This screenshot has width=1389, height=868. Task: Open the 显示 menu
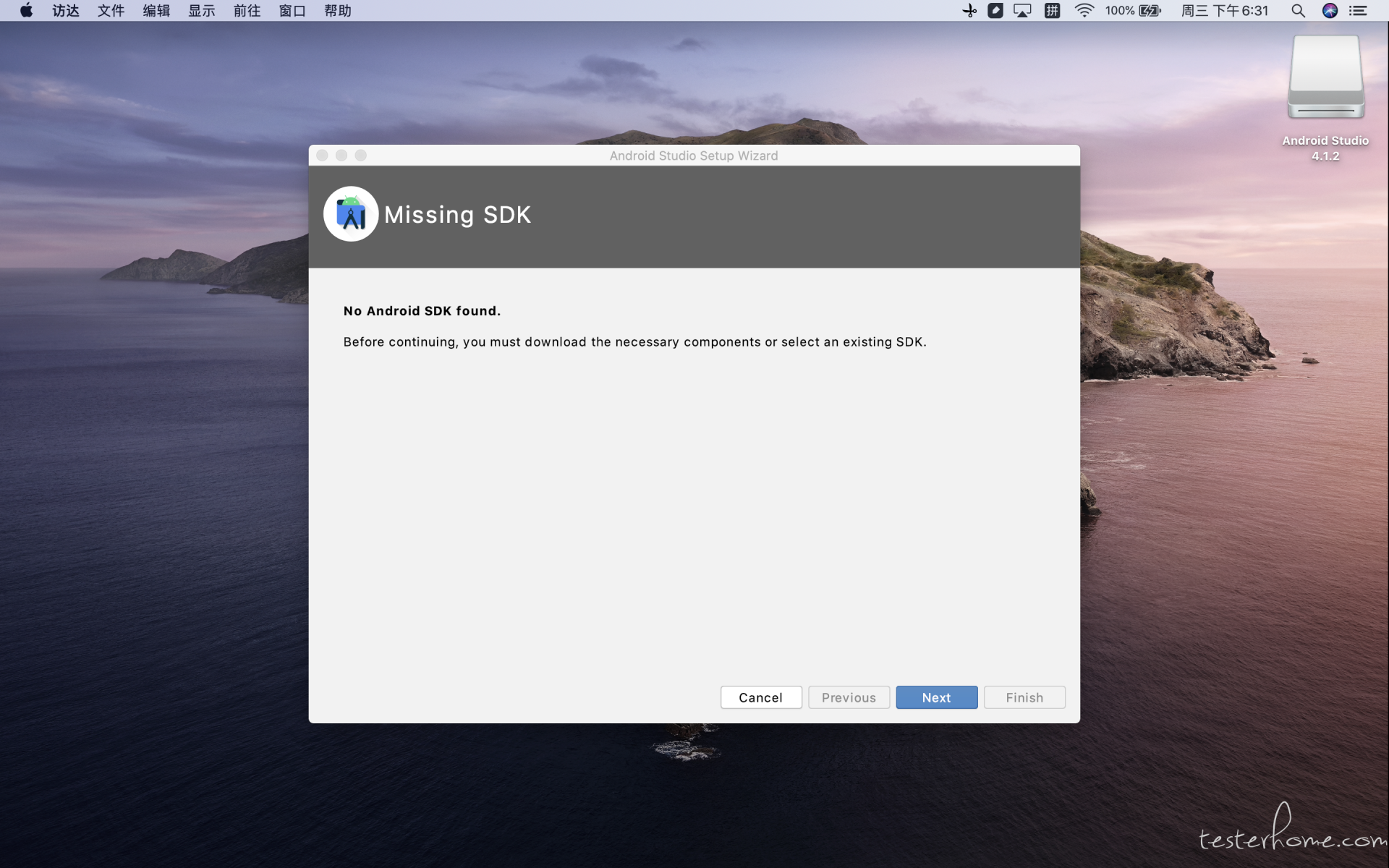click(x=202, y=10)
